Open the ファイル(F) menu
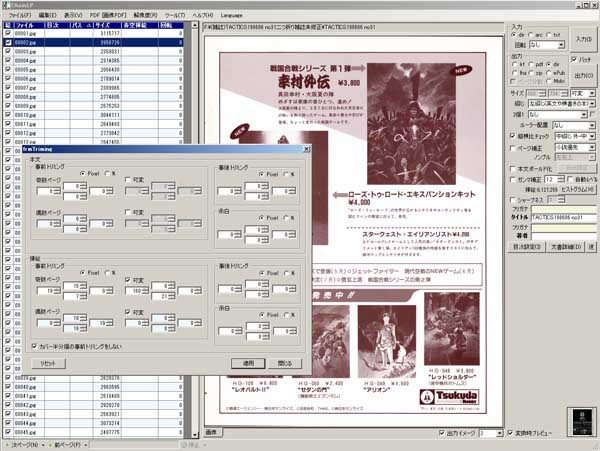 pyautogui.click(x=20, y=15)
